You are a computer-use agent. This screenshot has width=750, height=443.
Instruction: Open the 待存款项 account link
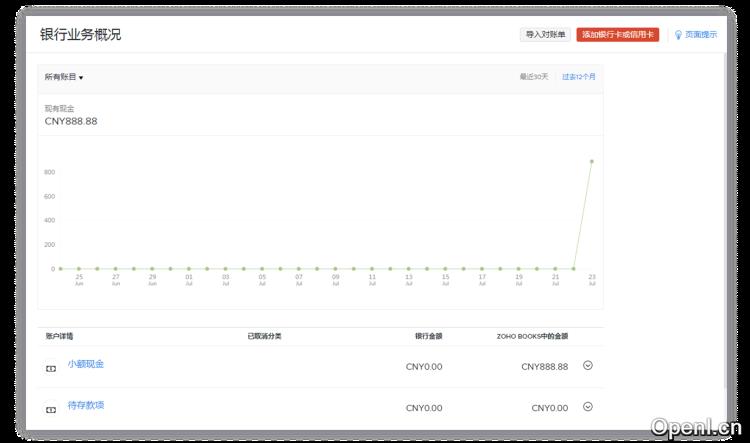click(x=85, y=405)
